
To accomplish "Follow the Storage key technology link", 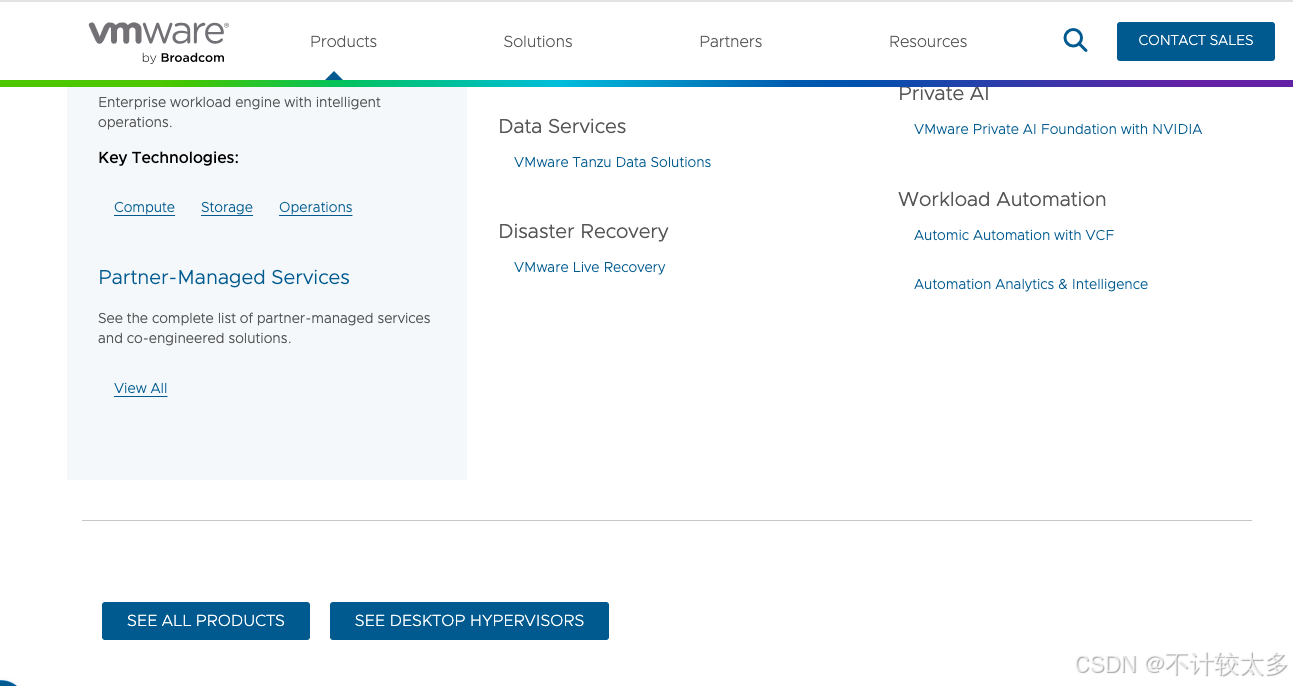I will [x=227, y=207].
